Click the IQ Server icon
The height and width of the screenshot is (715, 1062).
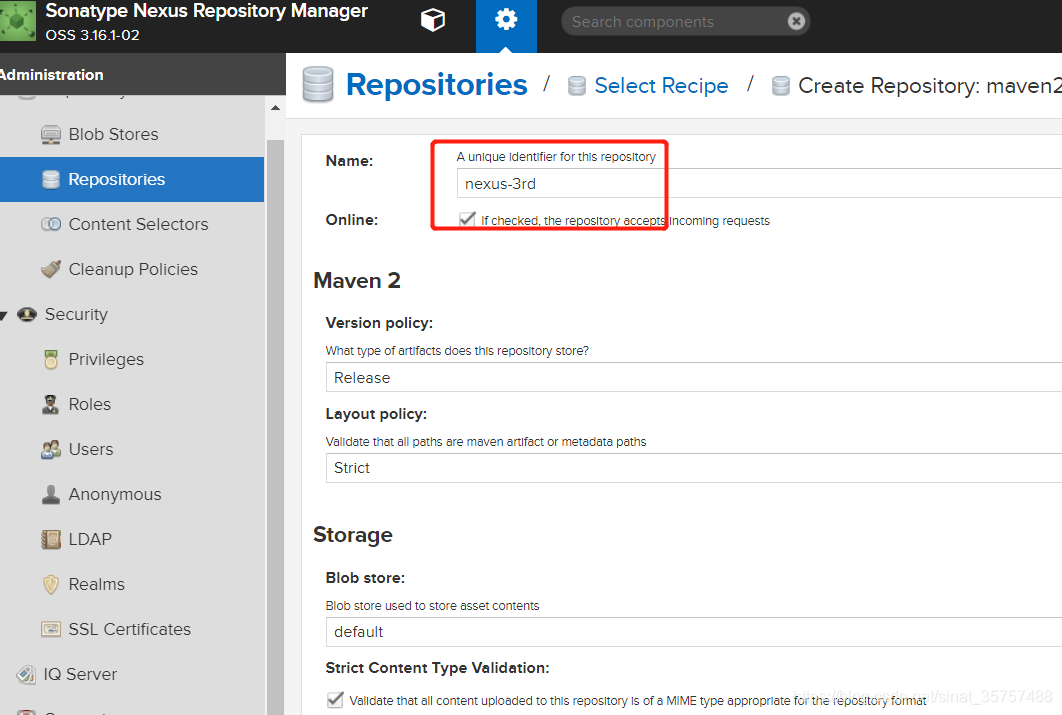(26, 674)
